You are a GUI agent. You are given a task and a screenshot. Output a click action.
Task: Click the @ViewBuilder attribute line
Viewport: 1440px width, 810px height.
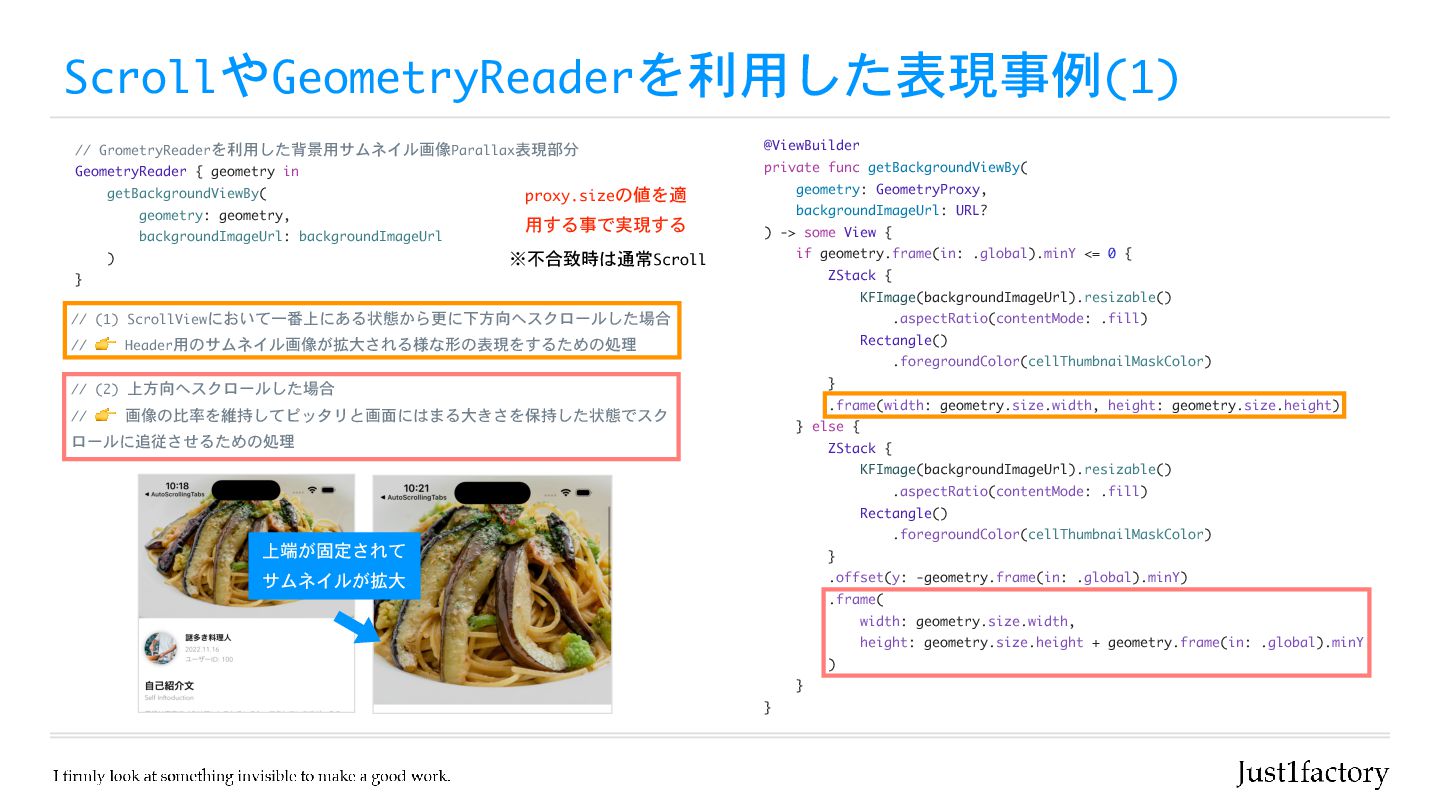point(811,145)
